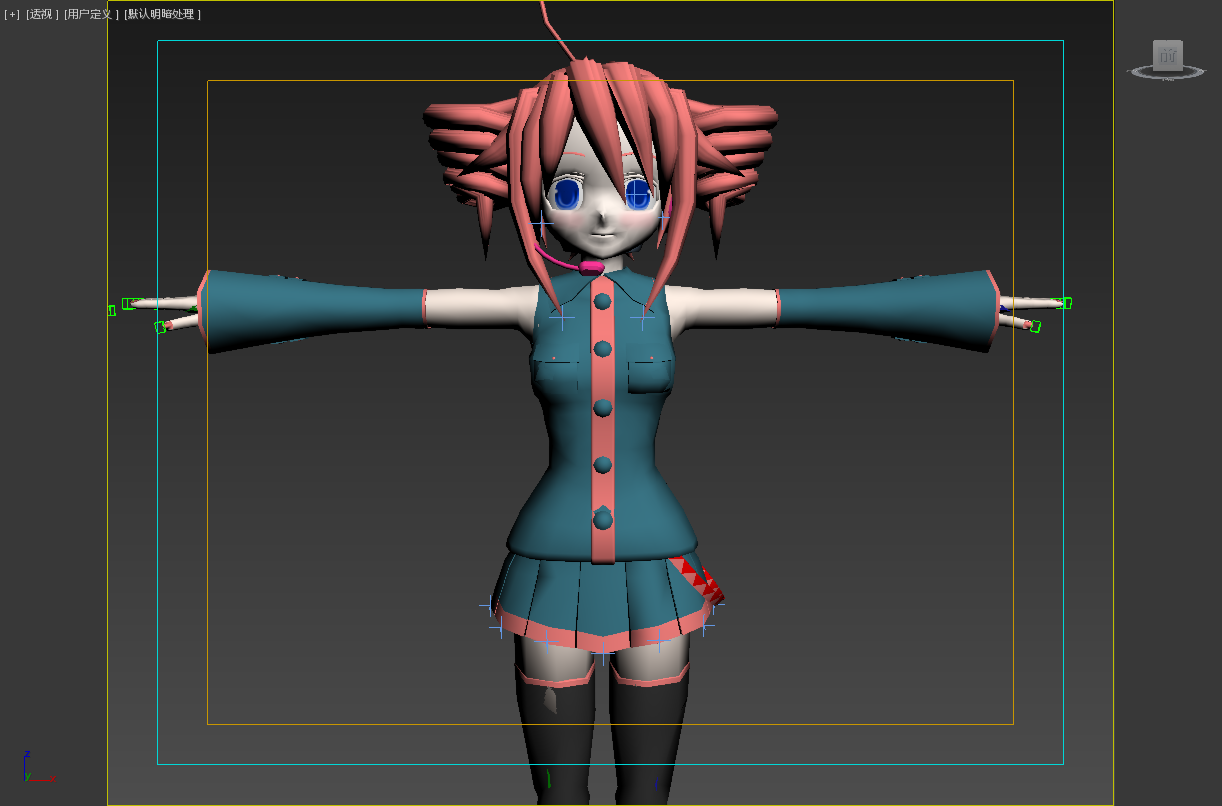Open the 用户定义 viewport quality menu

coord(88,14)
